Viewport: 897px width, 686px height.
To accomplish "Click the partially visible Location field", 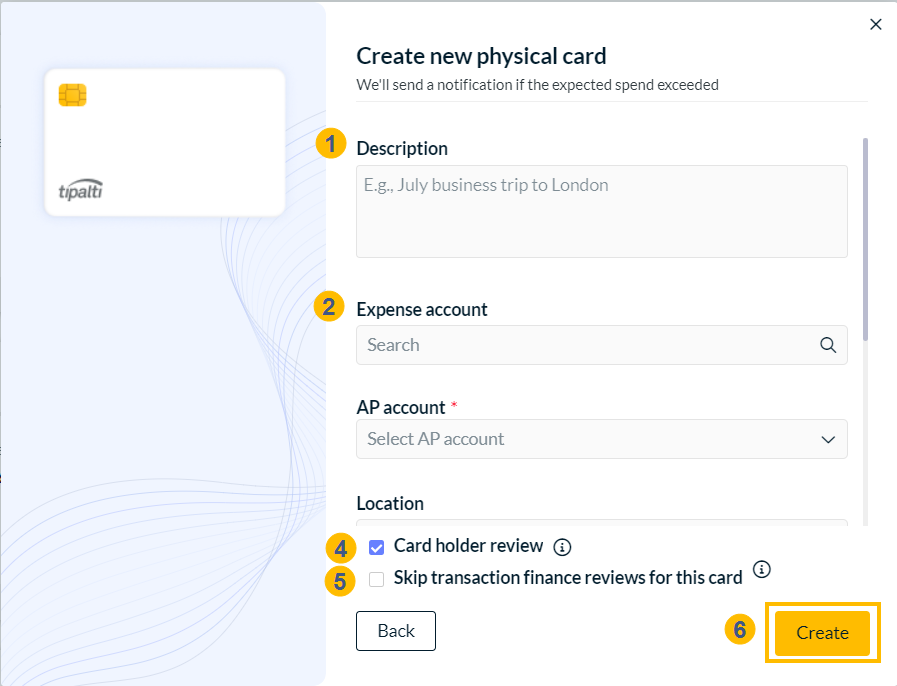I will [602, 522].
